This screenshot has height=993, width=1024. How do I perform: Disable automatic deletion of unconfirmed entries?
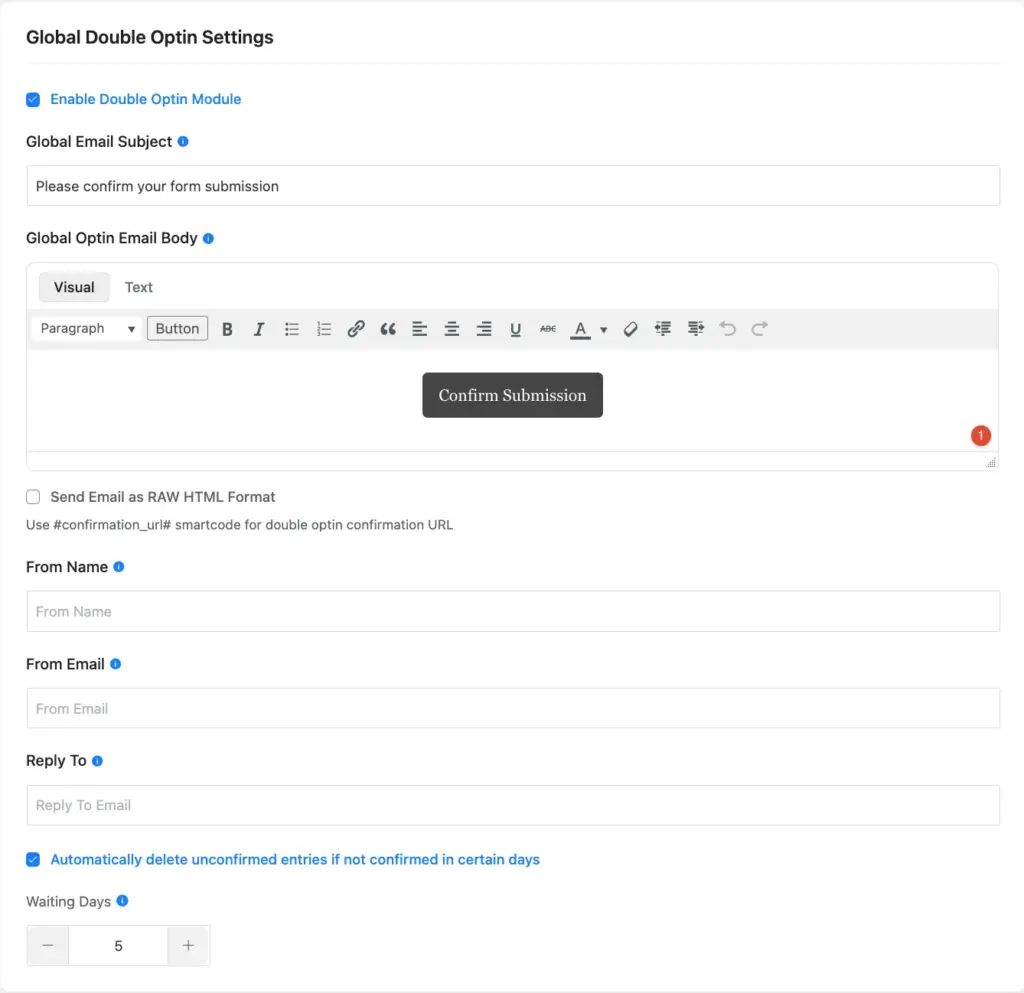tap(33, 859)
